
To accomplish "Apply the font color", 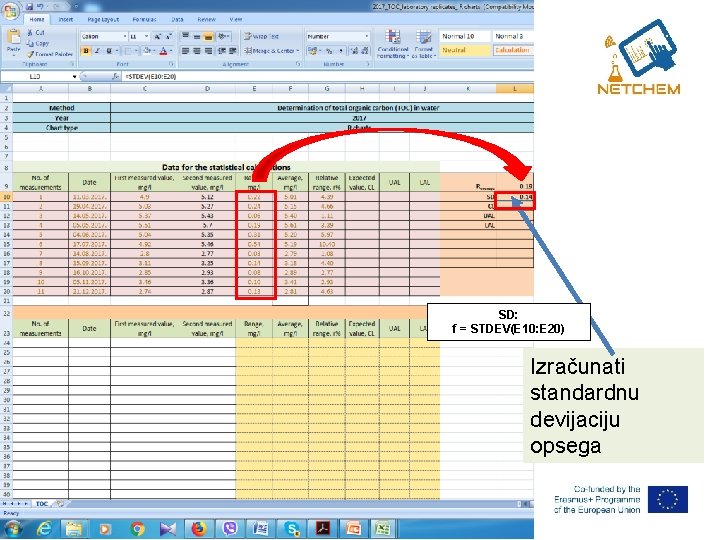I will (x=163, y=51).
